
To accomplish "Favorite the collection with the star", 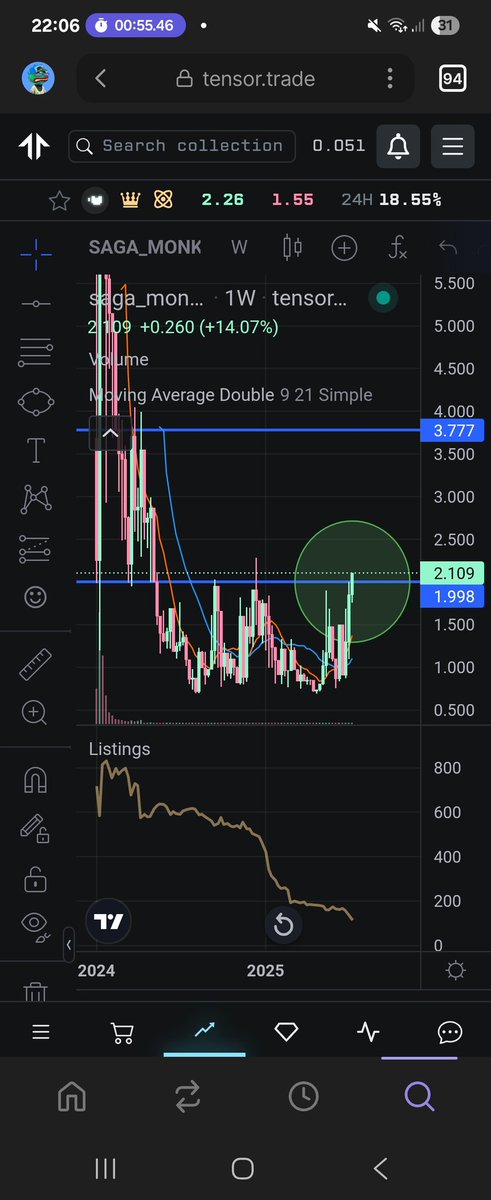I will (59, 200).
